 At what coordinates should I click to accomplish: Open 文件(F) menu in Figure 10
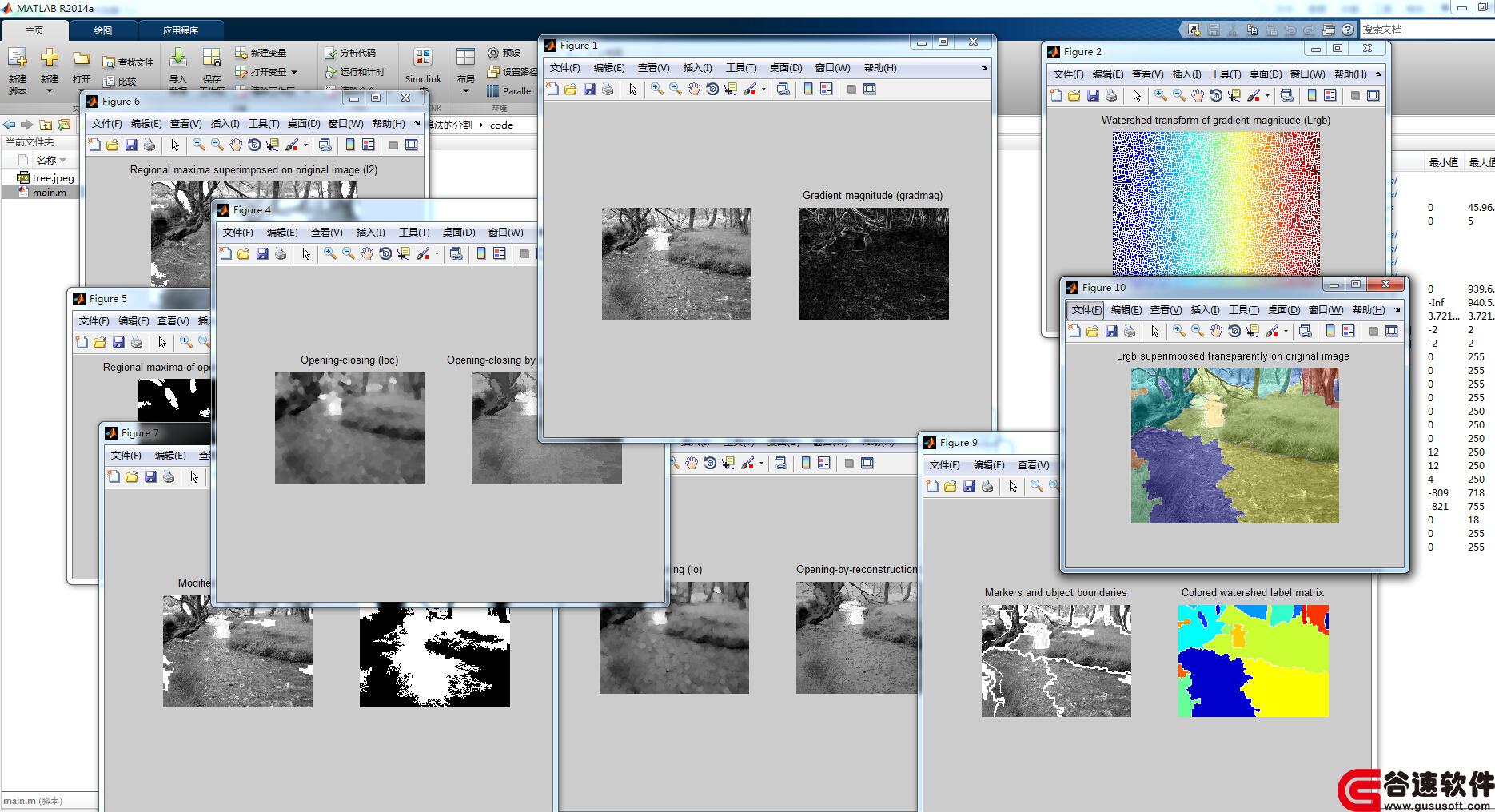click(x=1086, y=310)
